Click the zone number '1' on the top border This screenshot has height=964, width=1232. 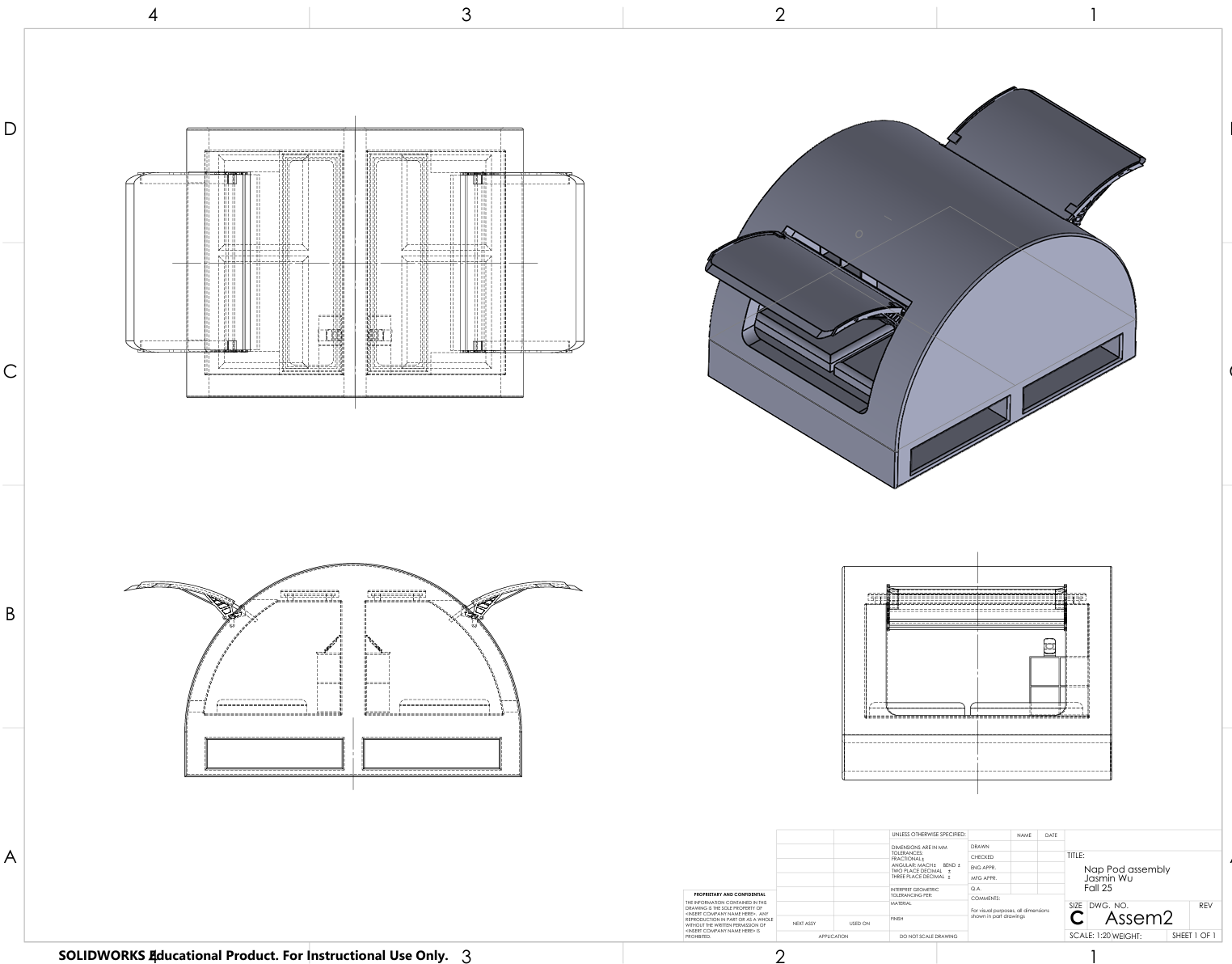1094,15
